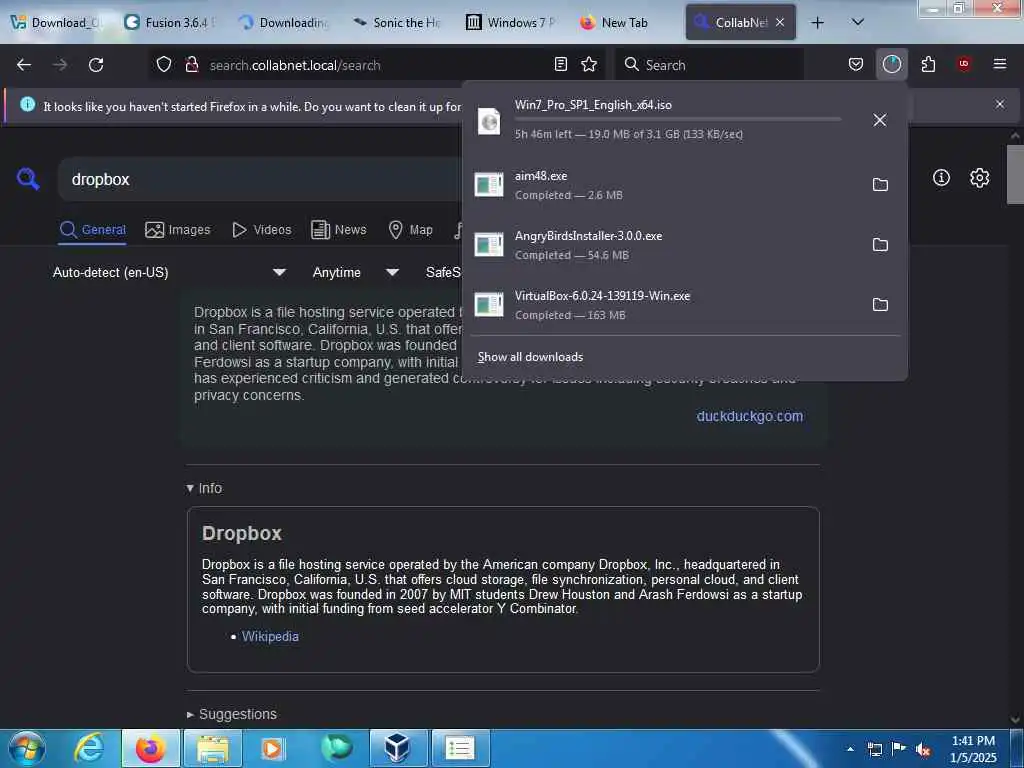1024x768 pixels.
Task: Open VirtualBox cube icon on taskbar
Action: pos(397,748)
